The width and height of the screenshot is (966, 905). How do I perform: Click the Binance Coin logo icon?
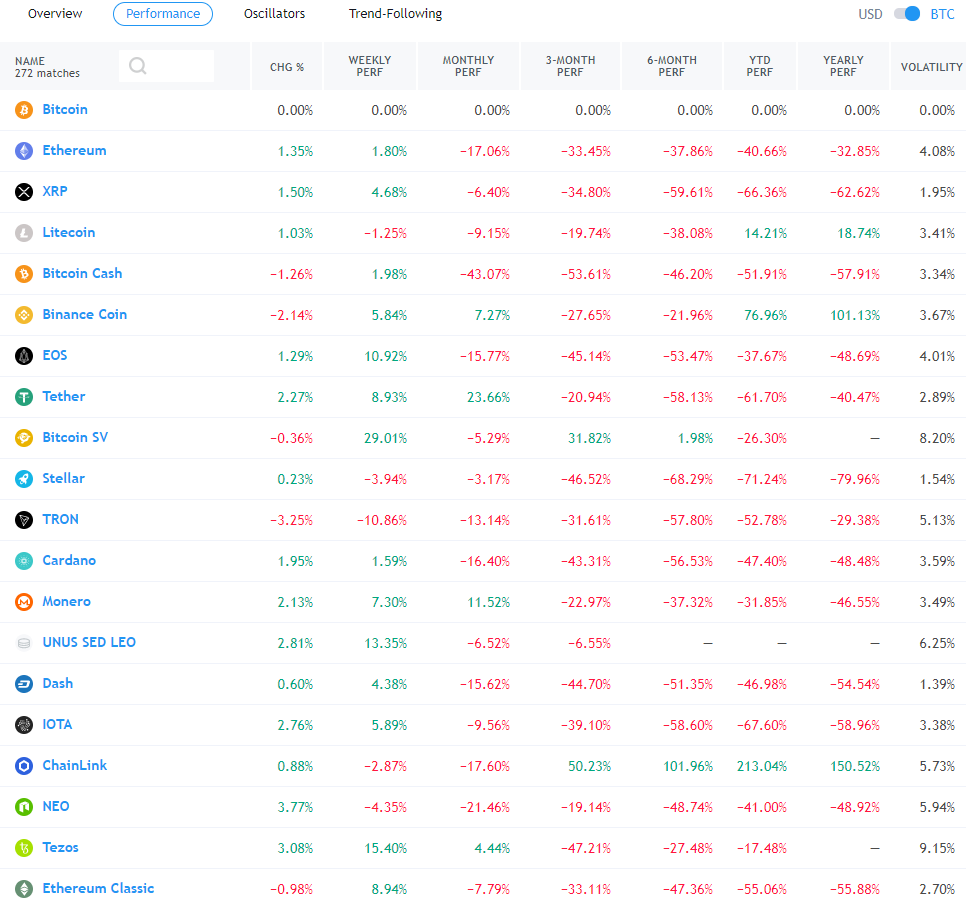tap(24, 315)
